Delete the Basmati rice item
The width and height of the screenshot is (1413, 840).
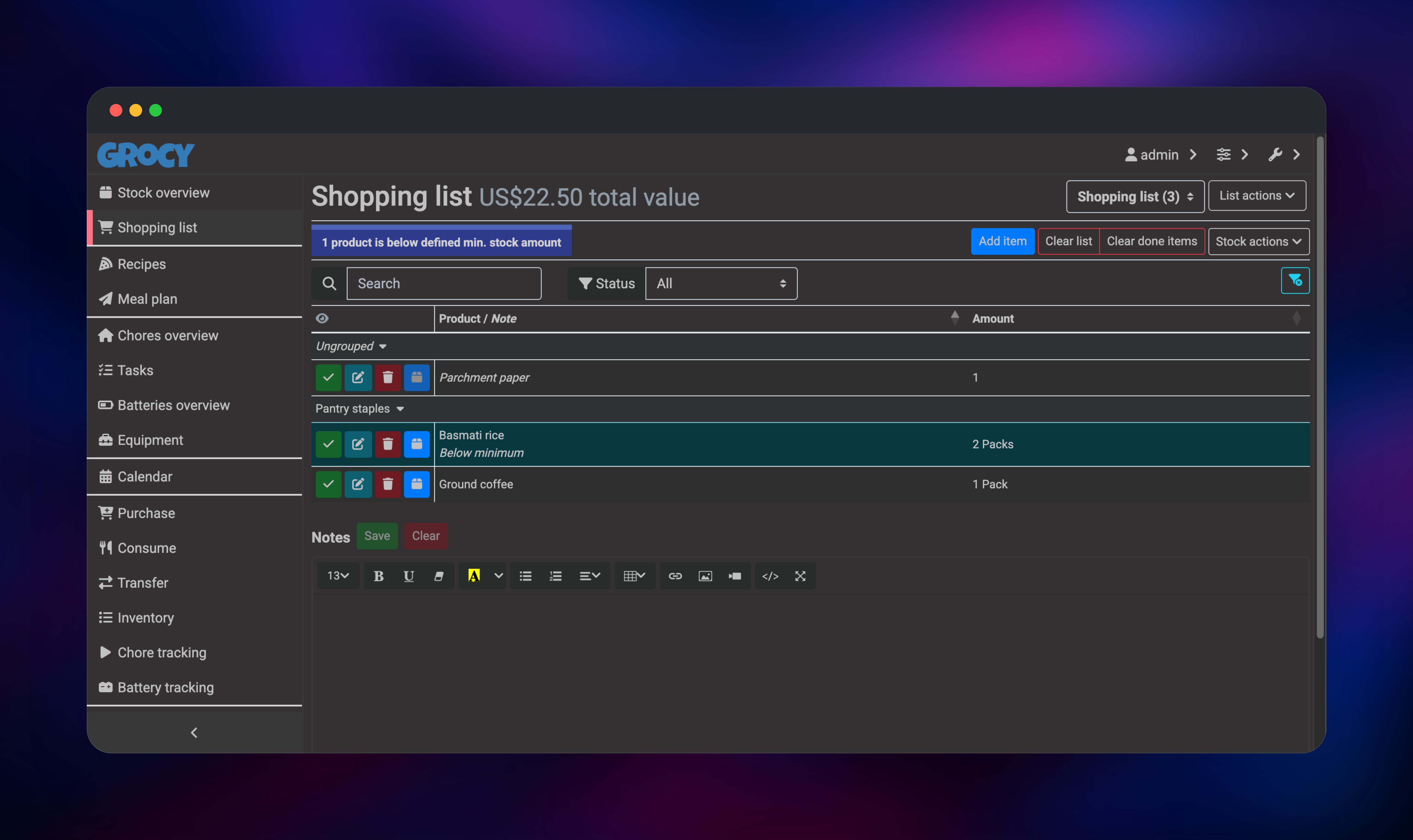tap(388, 444)
